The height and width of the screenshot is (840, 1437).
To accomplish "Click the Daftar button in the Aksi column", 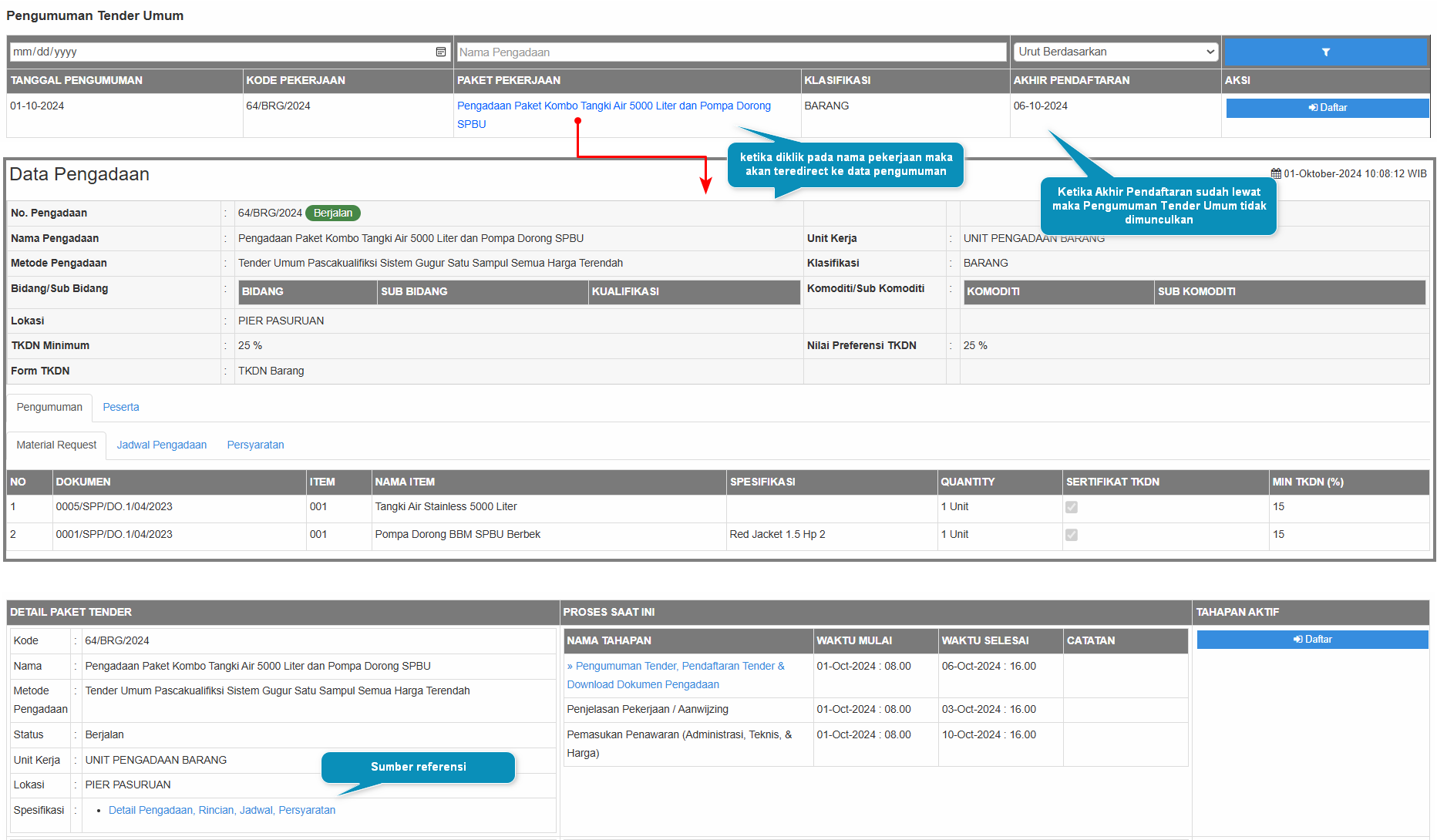I will point(1327,108).
